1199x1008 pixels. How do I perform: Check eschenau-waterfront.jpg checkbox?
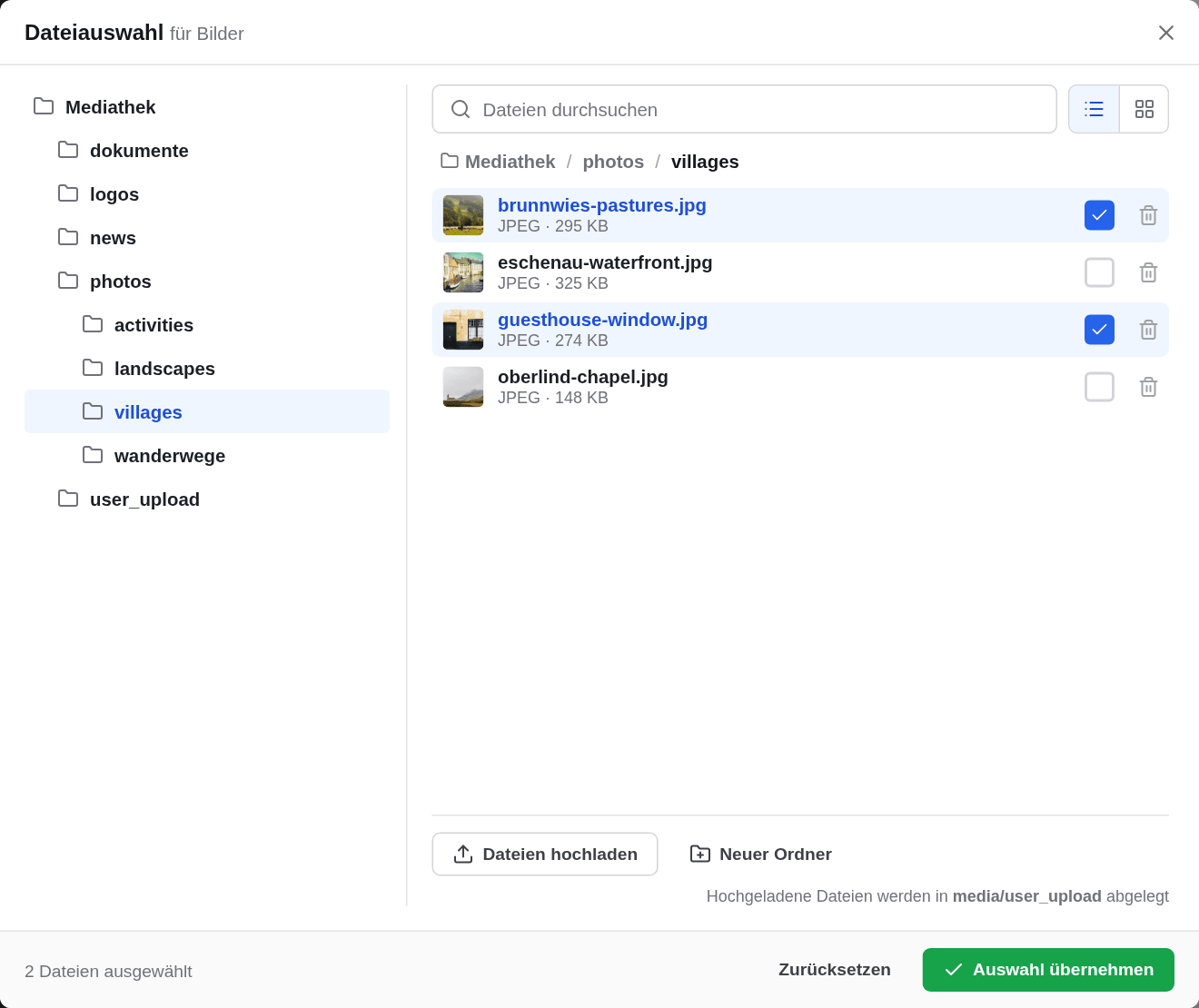[1099, 272]
